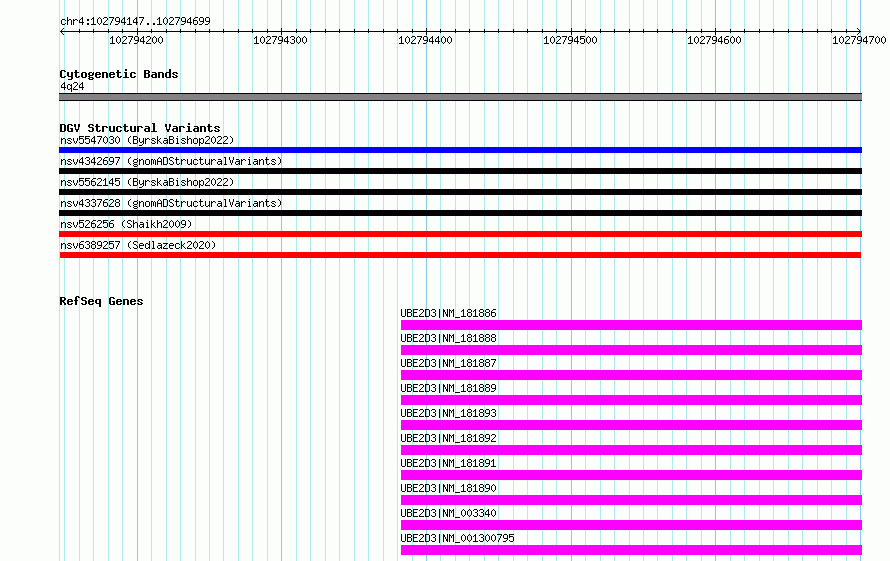The image size is (890, 561).
Task: Click the magenta bar for UBE2D3|NM_001300795
Action: [x=631, y=550]
